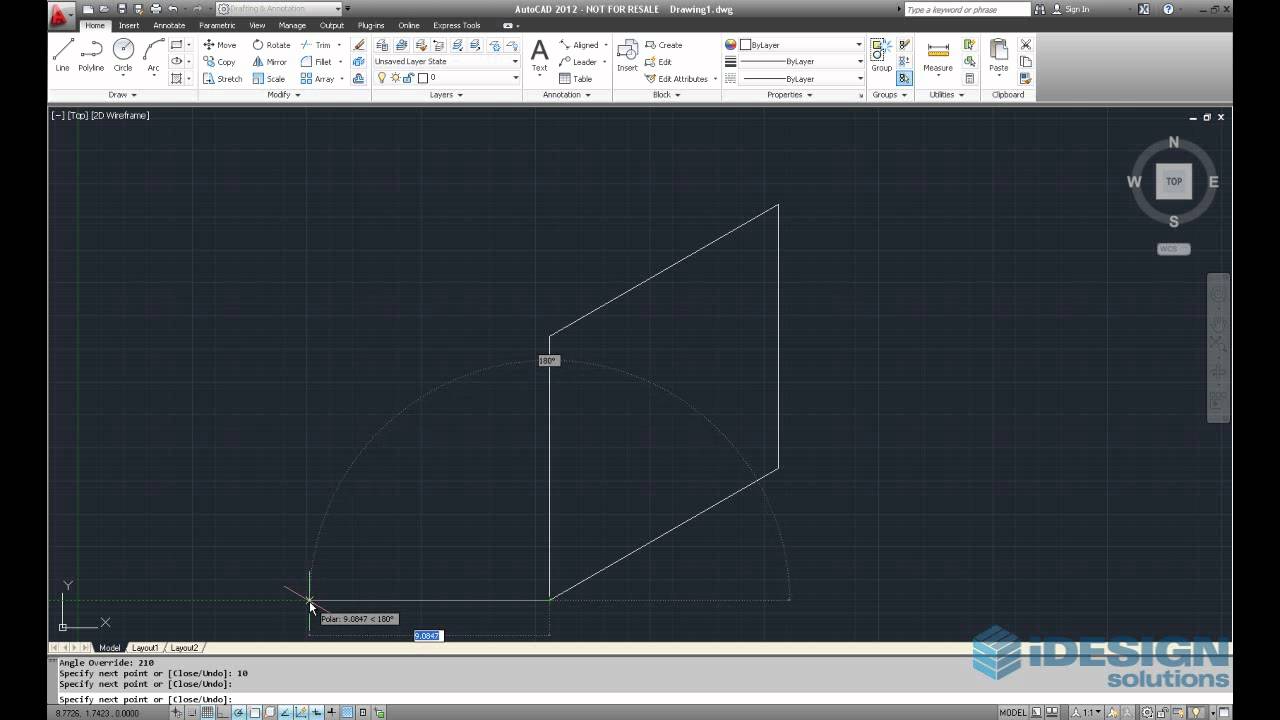This screenshot has height=720, width=1280.
Task: Toggle Snap mode in status bar
Action: pos(193,713)
